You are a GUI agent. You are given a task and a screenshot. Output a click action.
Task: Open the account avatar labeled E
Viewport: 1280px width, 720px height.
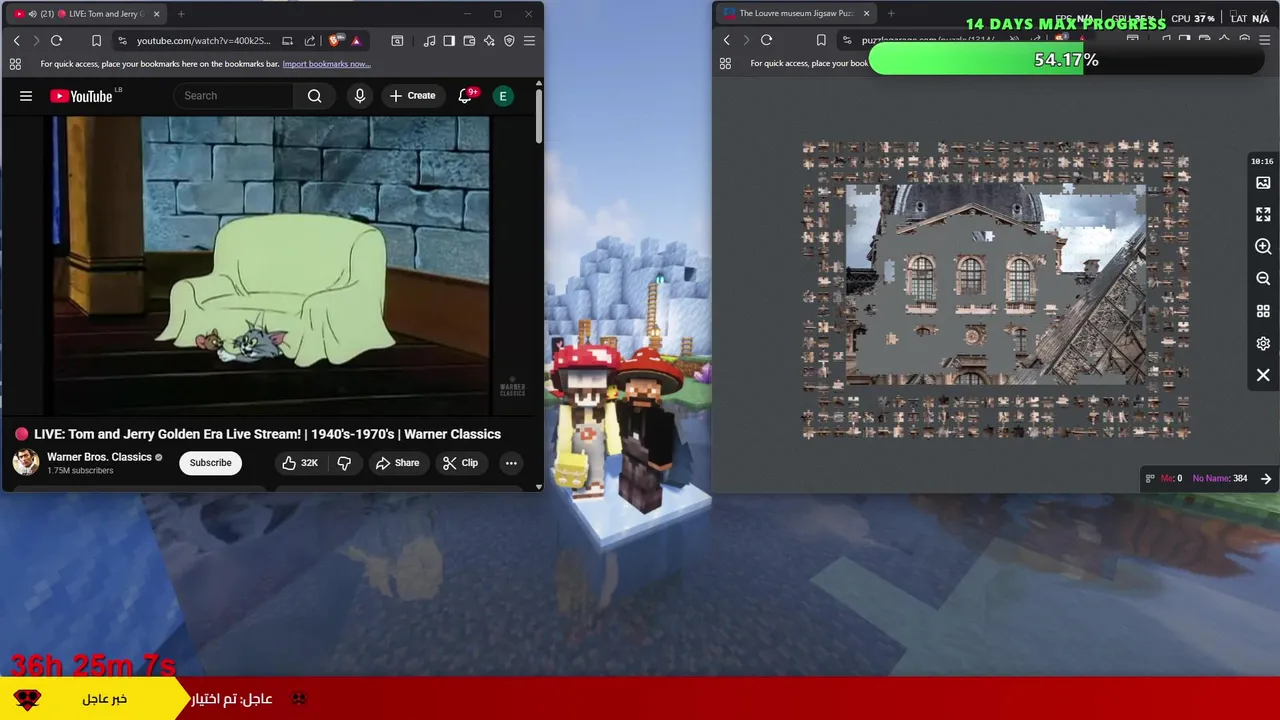(x=503, y=96)
